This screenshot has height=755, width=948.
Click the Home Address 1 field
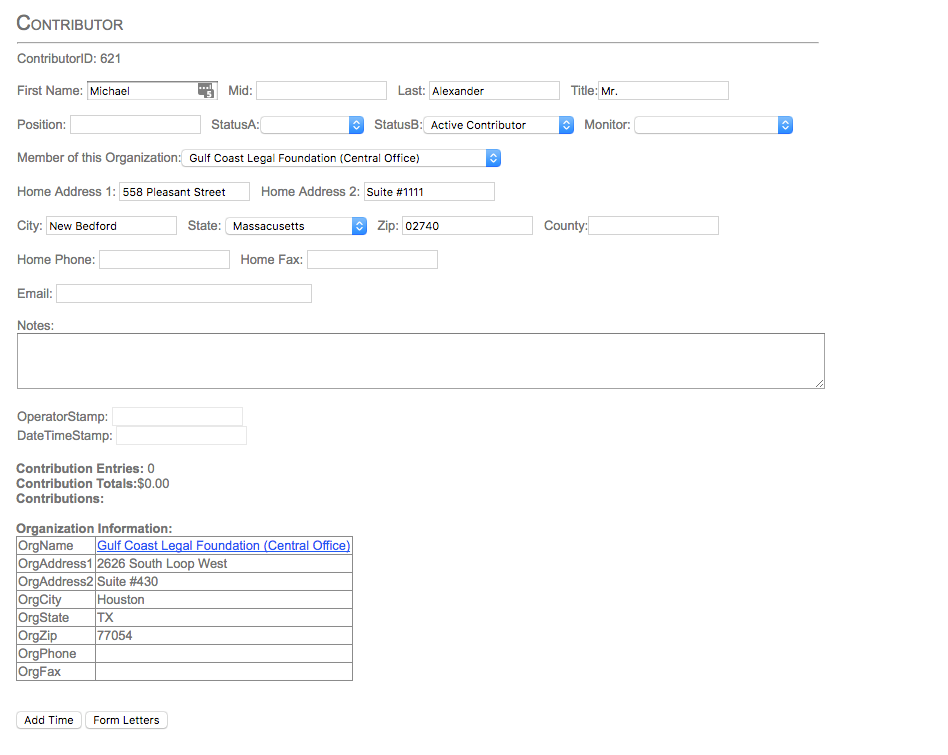click(184, 192)
